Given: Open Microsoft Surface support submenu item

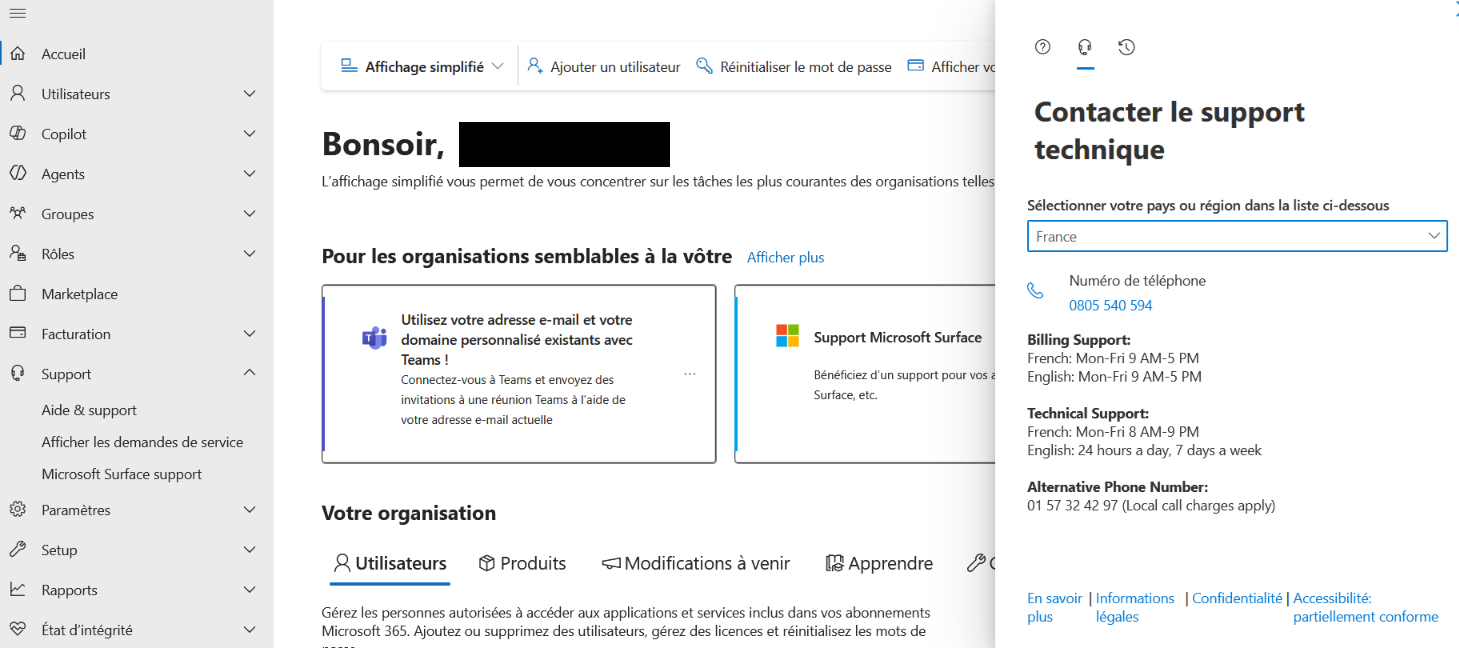Looking at the screenshot, I should (122, 474).
